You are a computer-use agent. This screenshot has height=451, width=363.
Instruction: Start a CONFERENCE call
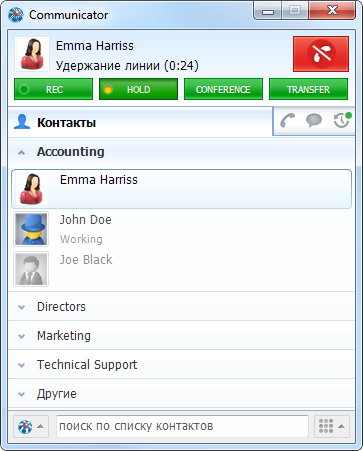click(x=223, y=89)
